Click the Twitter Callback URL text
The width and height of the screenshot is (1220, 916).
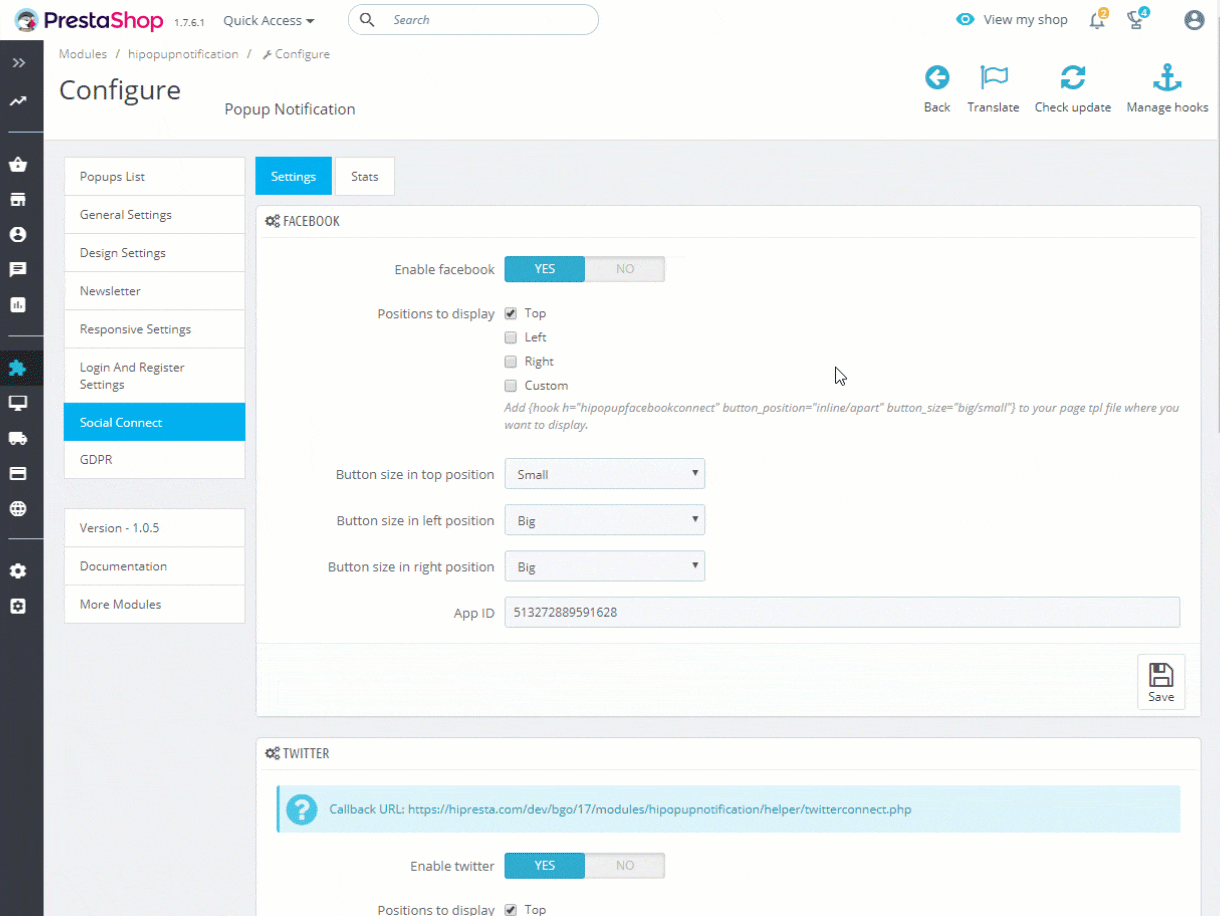coord(620,809)
